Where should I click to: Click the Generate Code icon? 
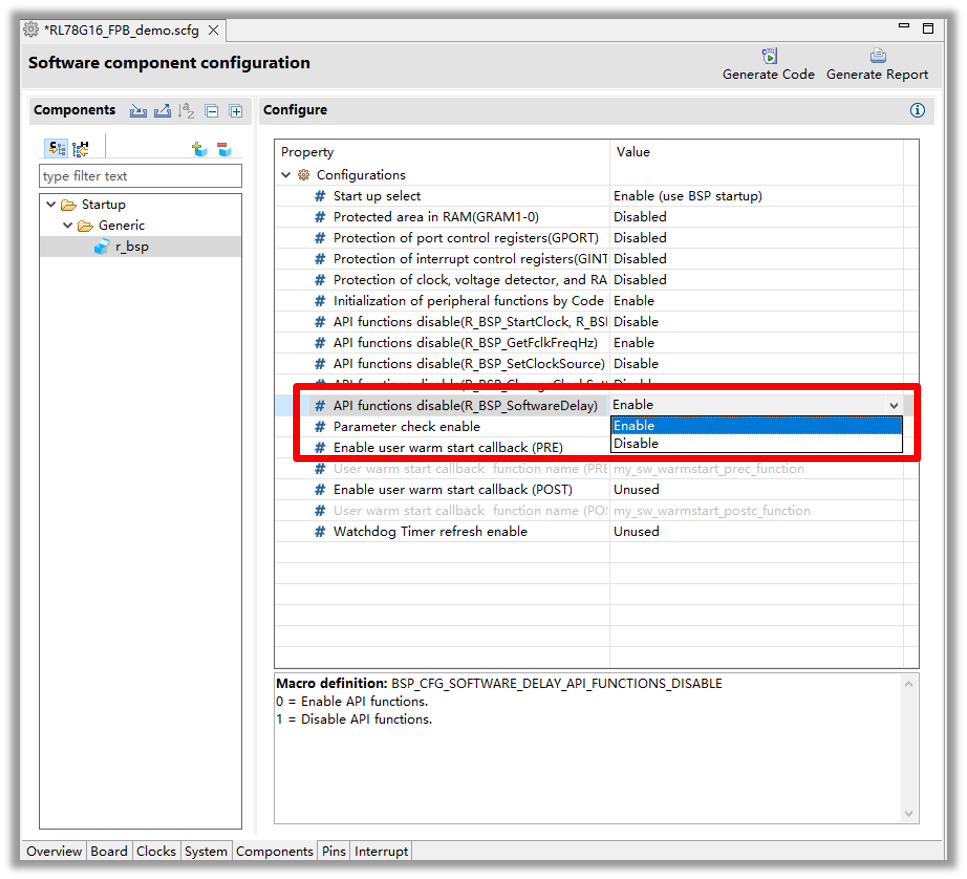[x=769, y=56]
